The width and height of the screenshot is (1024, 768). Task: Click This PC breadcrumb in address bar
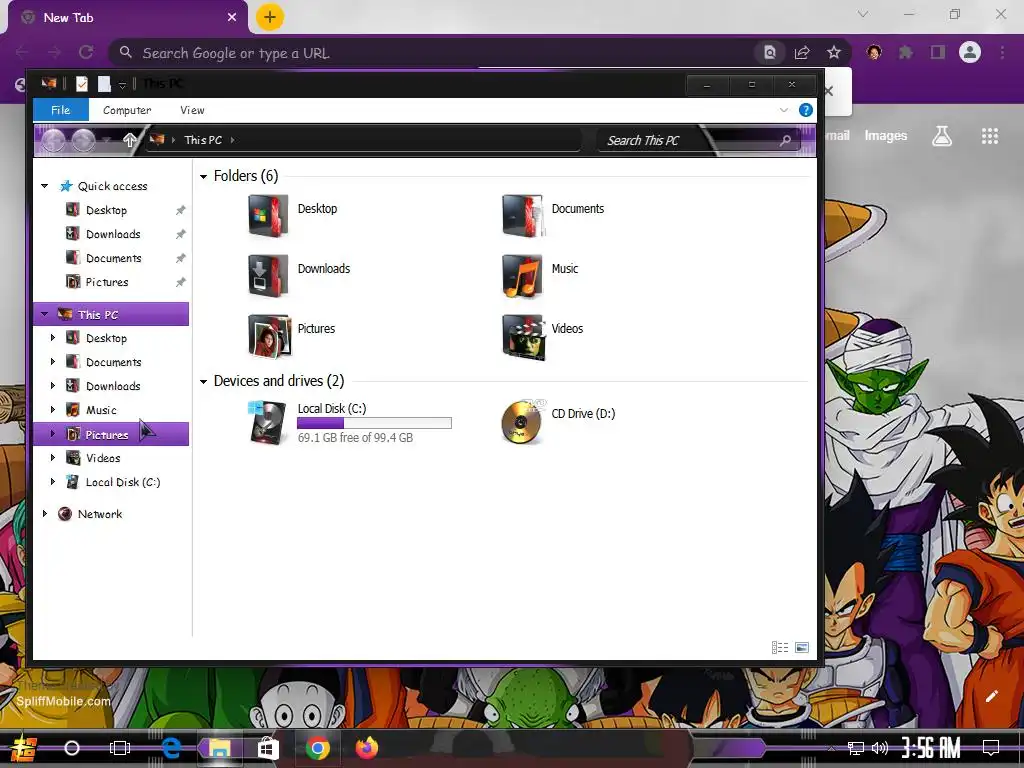203,140
